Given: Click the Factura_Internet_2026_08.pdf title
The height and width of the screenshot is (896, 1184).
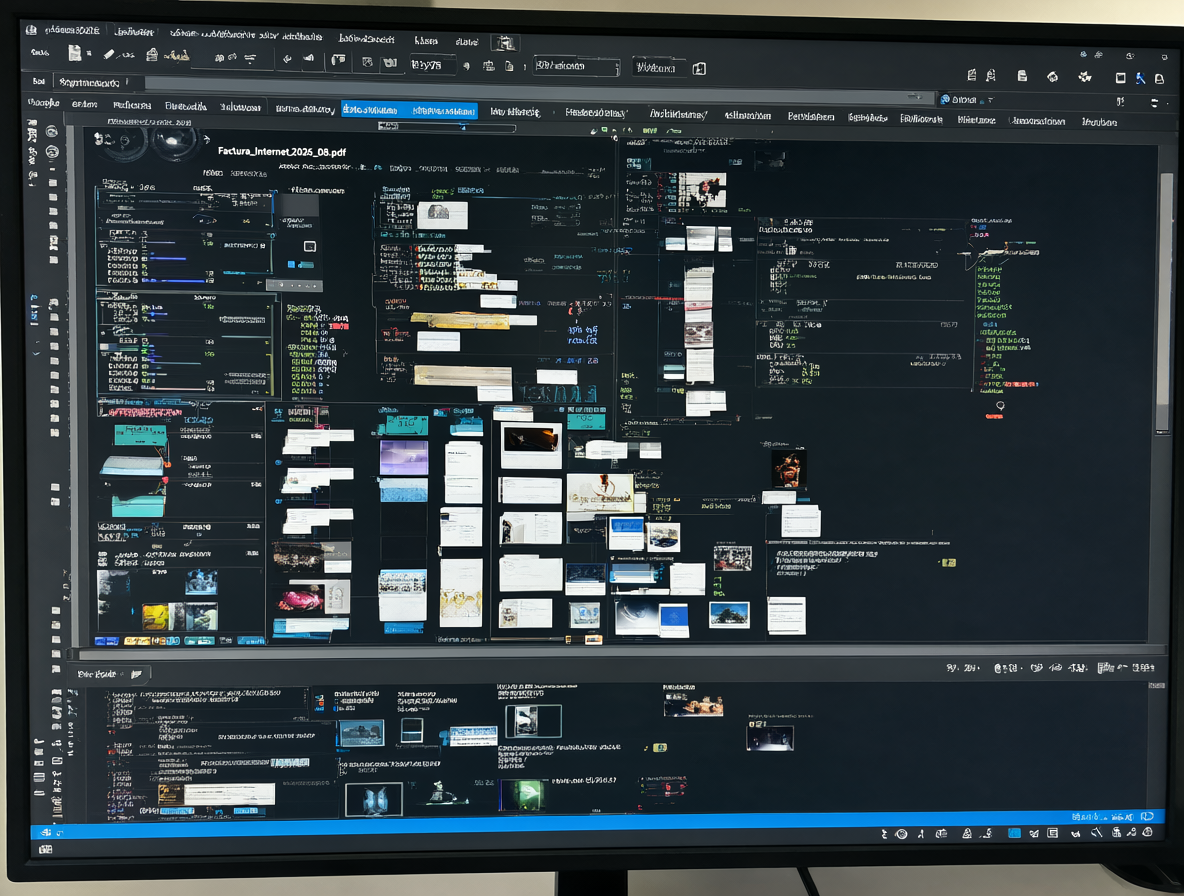Looking at the screenshot, I should click(282, 152).
